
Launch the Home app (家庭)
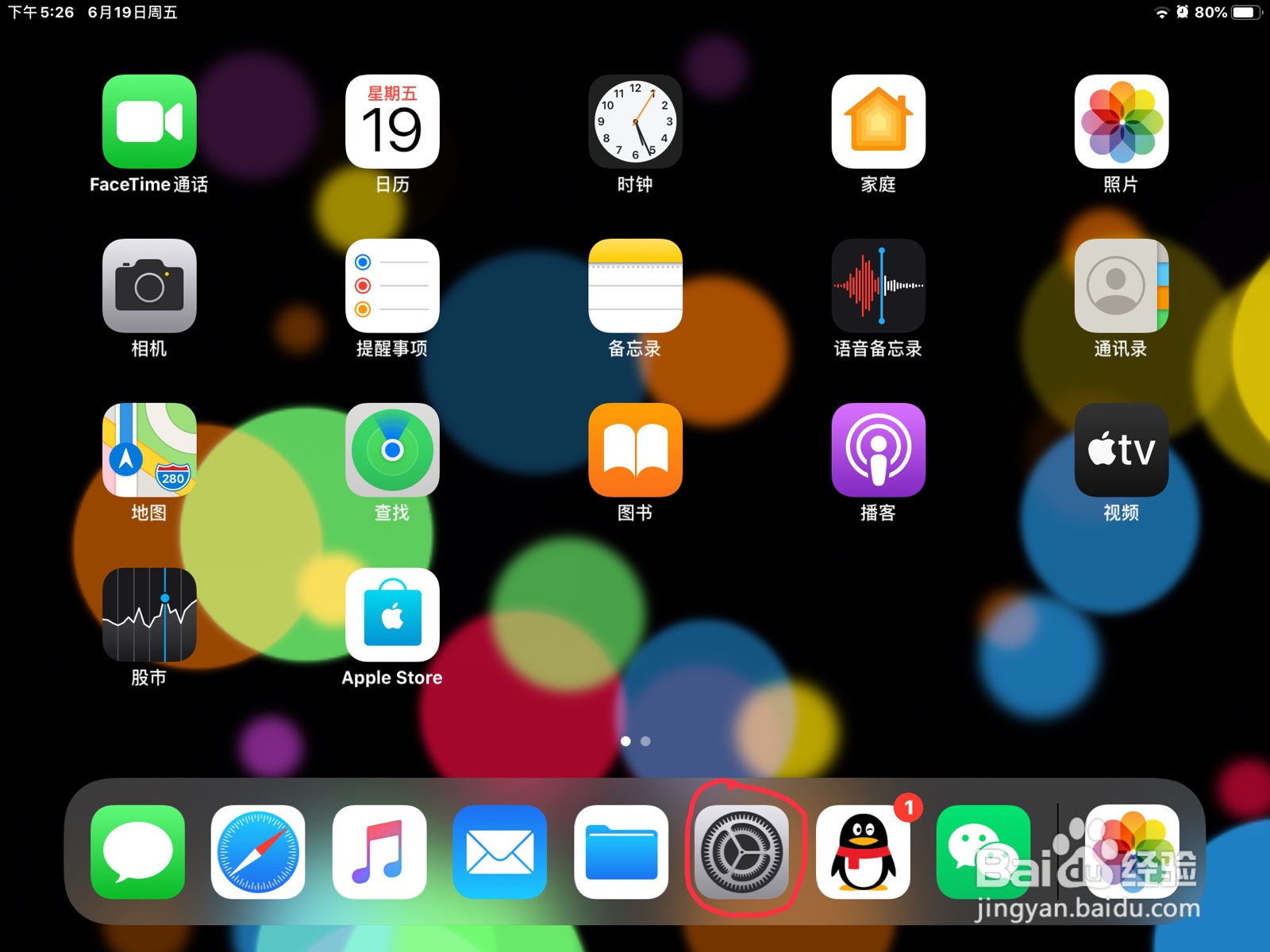pos(878,121)
